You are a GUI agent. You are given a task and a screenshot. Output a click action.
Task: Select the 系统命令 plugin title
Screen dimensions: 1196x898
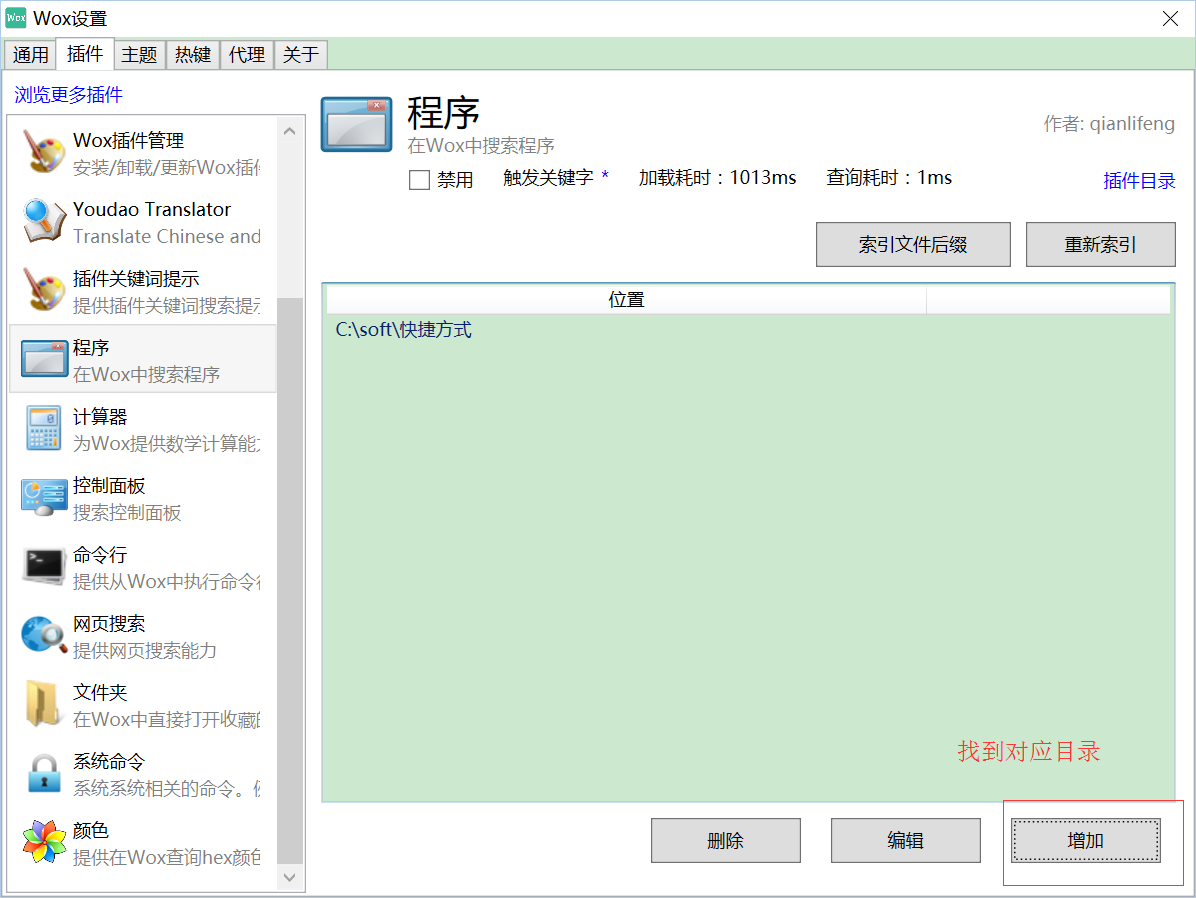point(109,762)
